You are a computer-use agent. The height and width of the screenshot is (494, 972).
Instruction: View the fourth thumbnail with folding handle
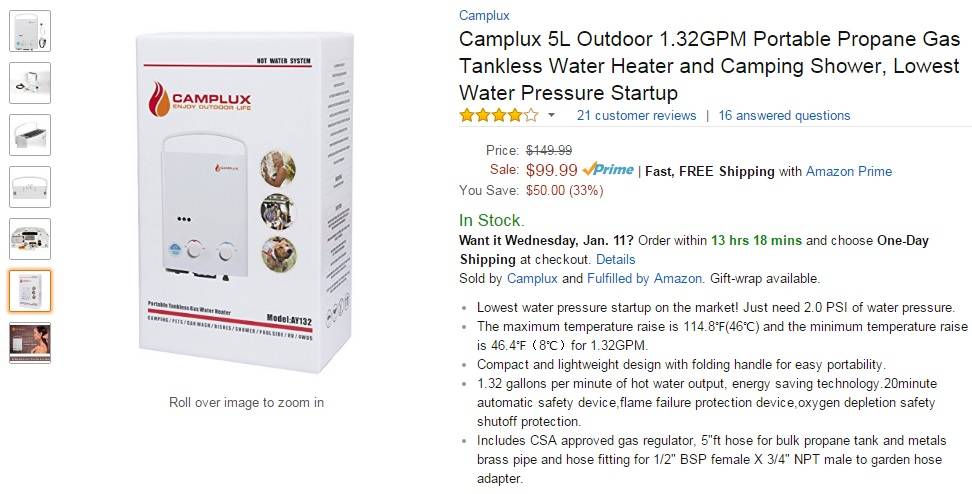tap(30, 187)
